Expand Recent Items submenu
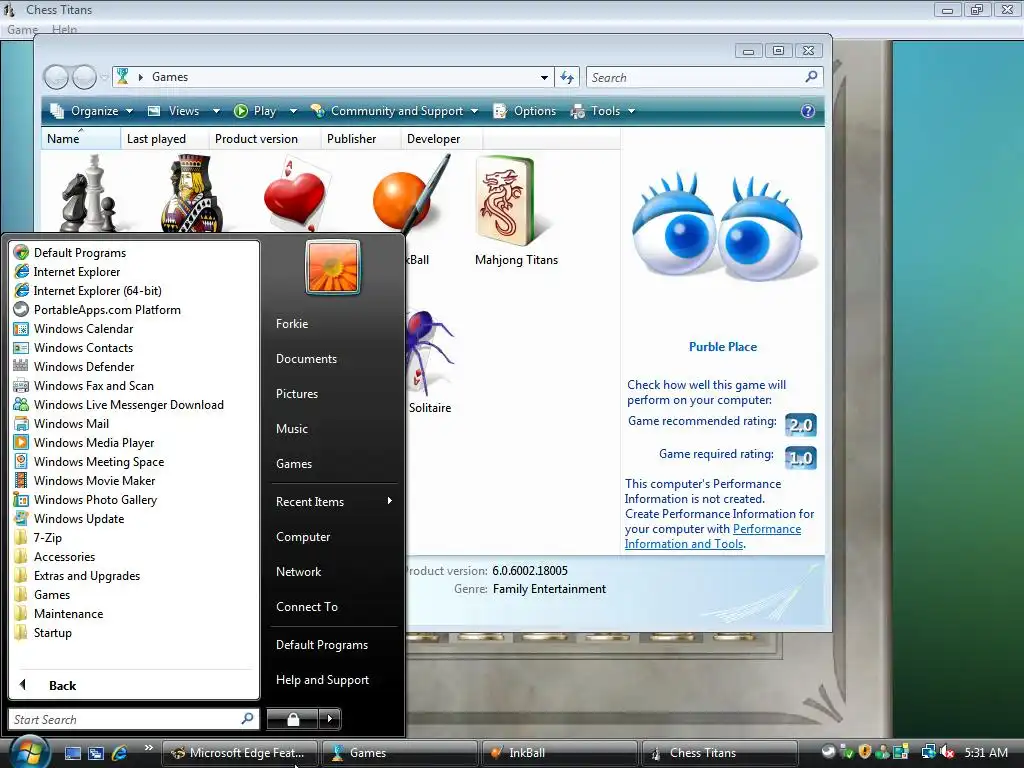This screenshot has width=1024, height=768. pyautogui.click(x=334, y=502)
